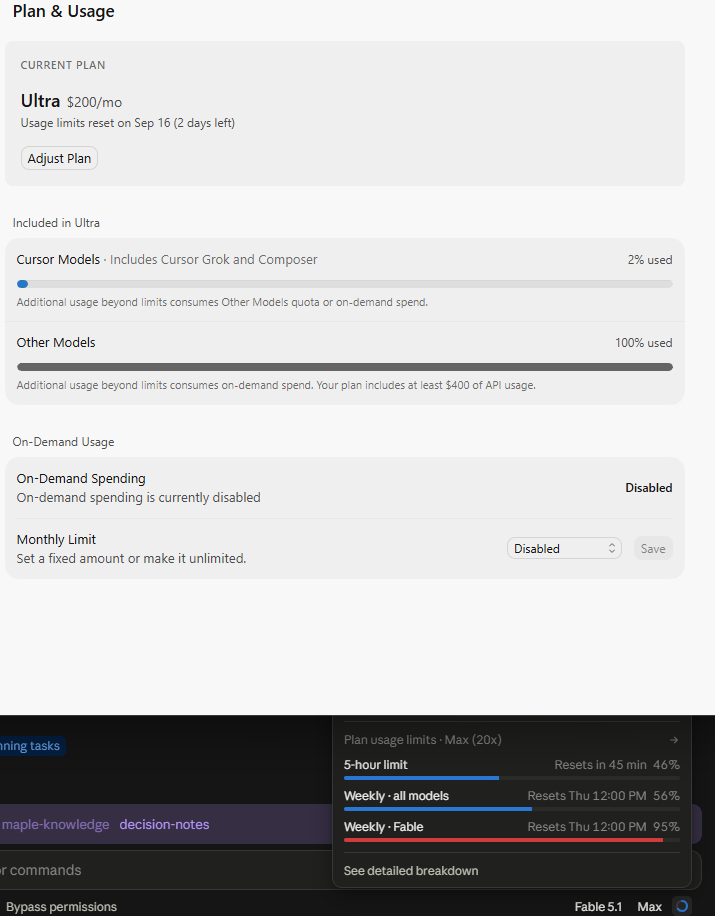This screenshot has height=916, width=715.
Task: Click the Fable 5.1 model selector
Action: (x=598, y=907)
